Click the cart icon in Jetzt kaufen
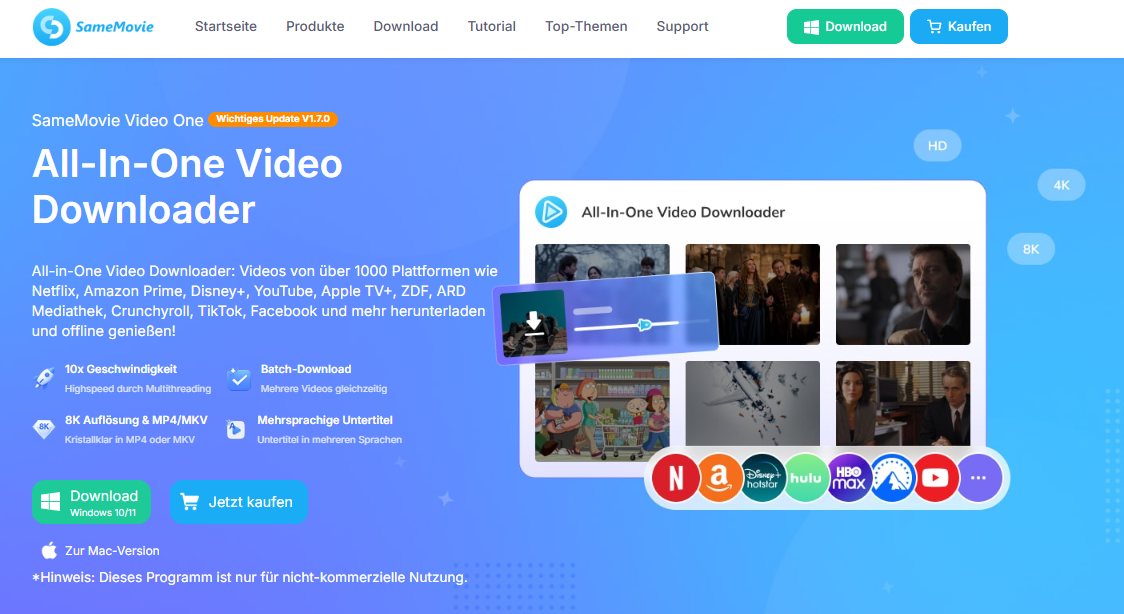Viewport: 1124px width, 614px height. (189, 502)
